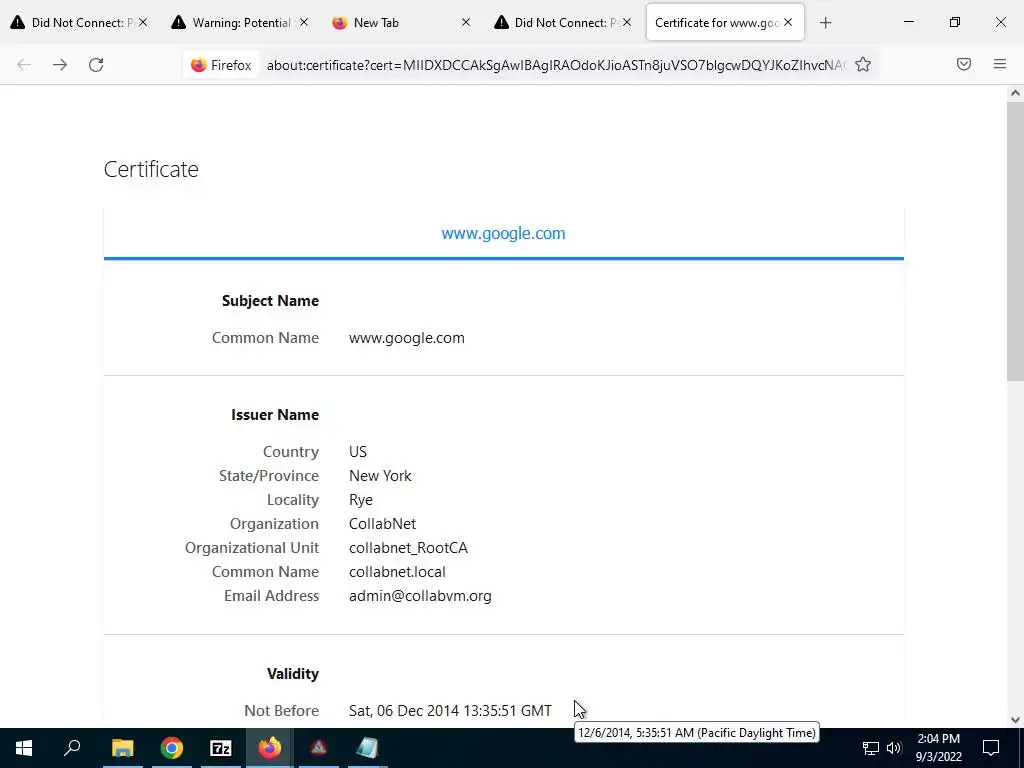Open a new tab with the plus button
This screenshot has height=768, width=1024.
[x=825, y=23]
